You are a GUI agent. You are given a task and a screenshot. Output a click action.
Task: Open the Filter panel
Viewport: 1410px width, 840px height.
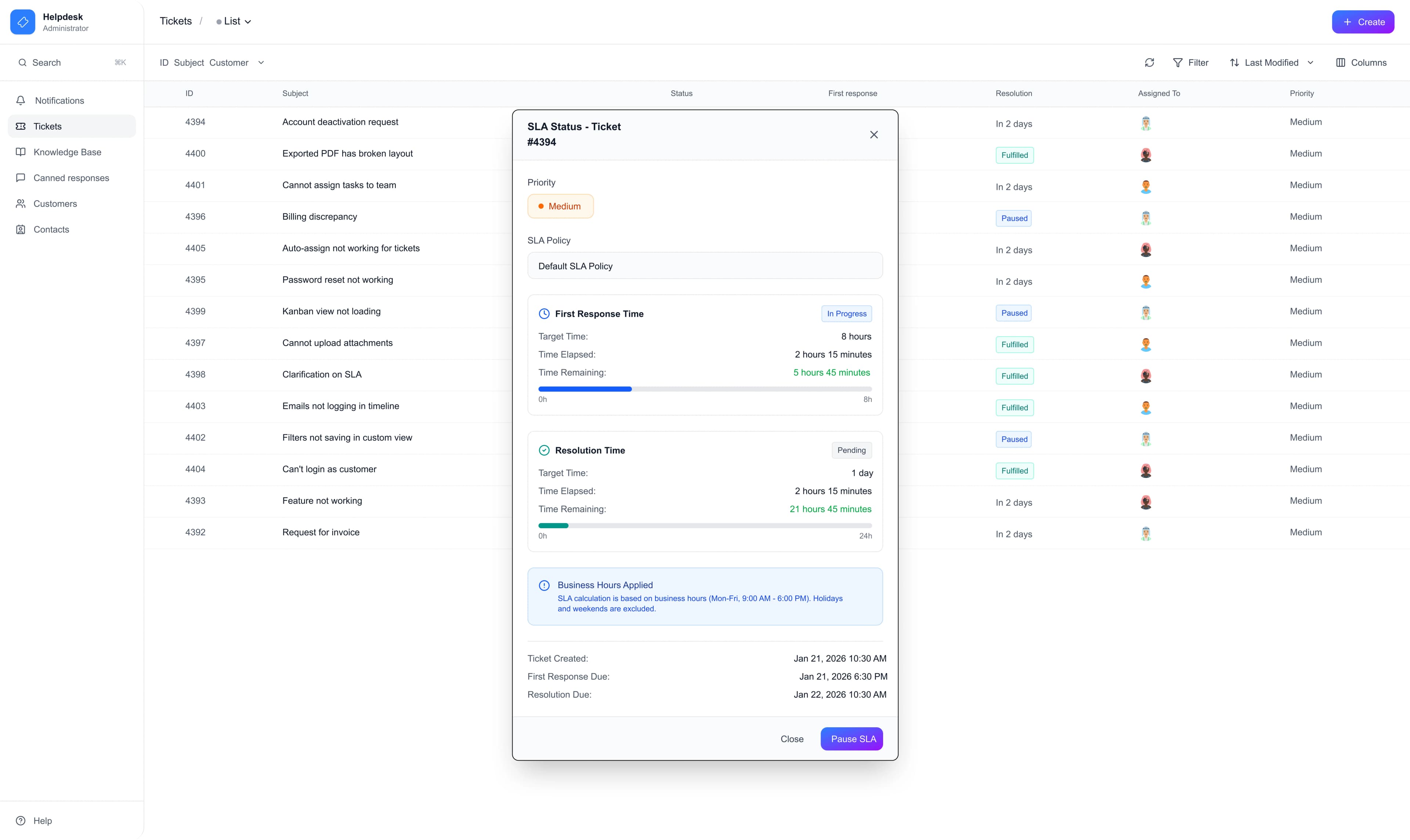point(1191,62)
